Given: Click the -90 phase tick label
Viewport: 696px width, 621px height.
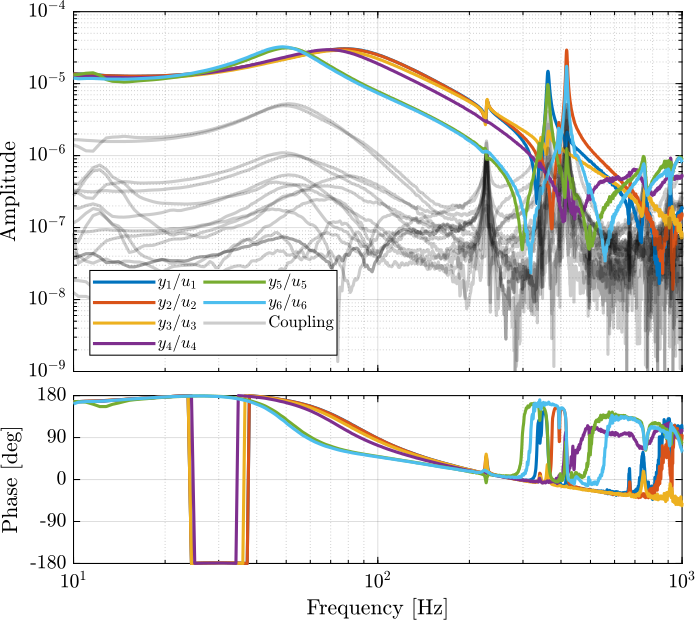Looking at the screenshot, I should pyautogui.click(x=52, y=521).
